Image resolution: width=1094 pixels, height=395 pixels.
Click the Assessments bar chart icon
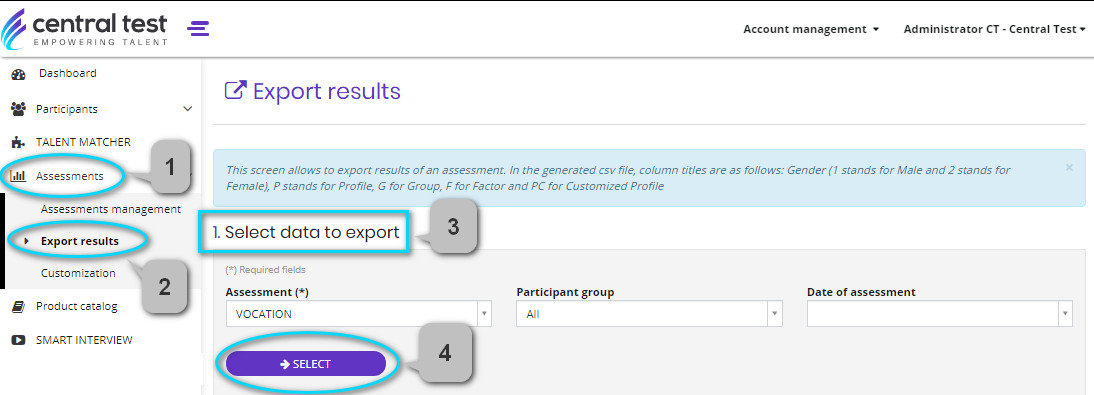point(19,176)
